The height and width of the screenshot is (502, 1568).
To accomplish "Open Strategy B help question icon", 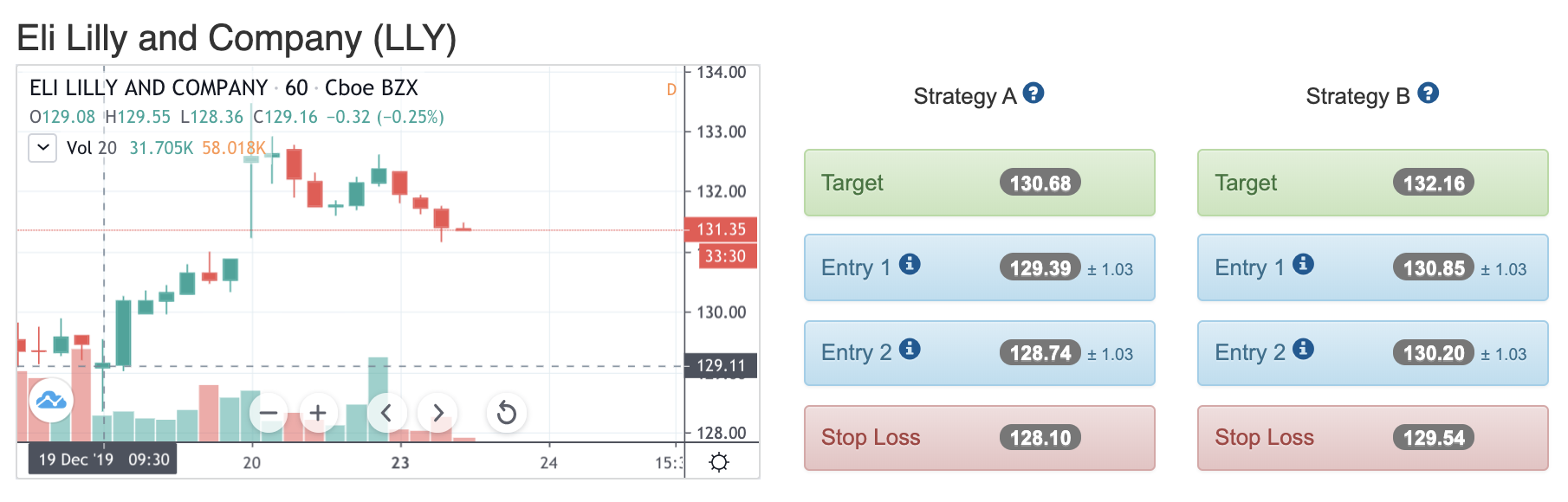I will (x=1428, y=93).
